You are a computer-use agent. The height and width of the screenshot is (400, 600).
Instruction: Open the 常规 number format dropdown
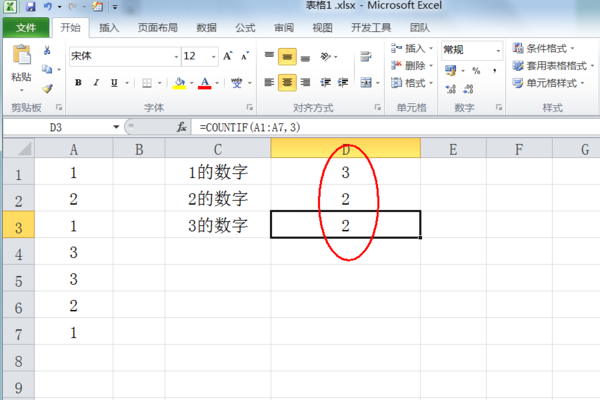pos(498,51)
